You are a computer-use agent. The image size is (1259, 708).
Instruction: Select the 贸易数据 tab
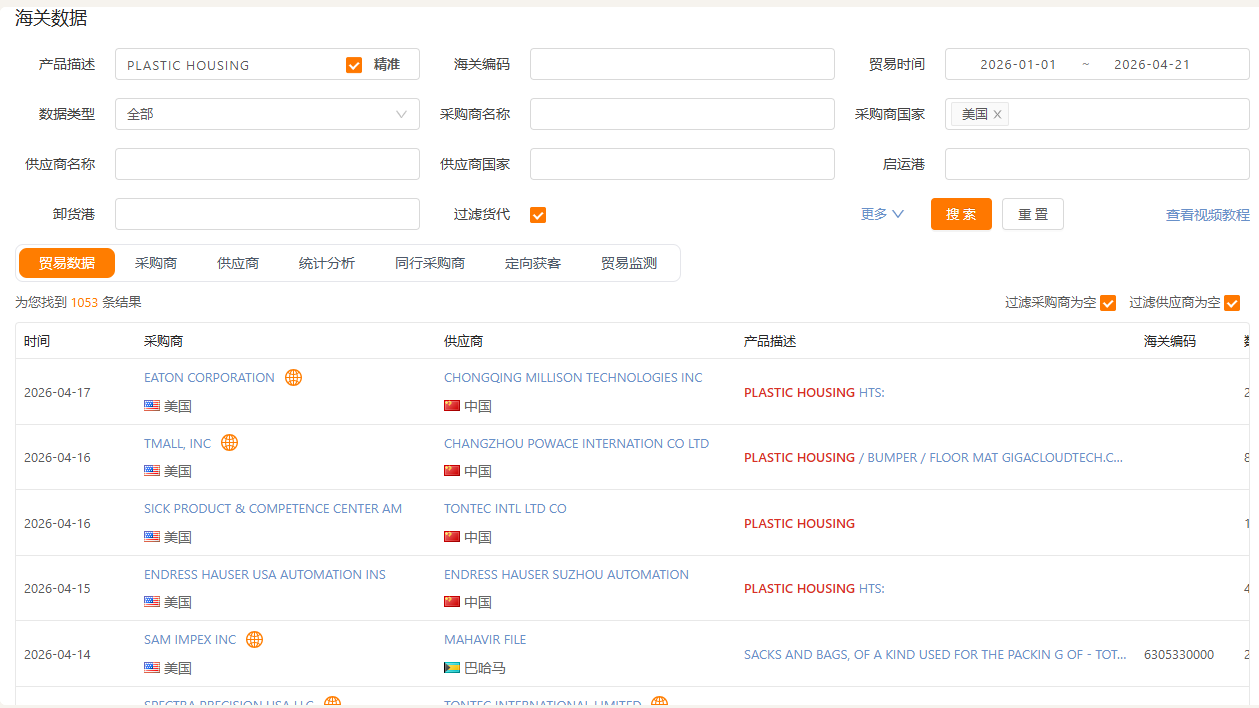point(67,263)
